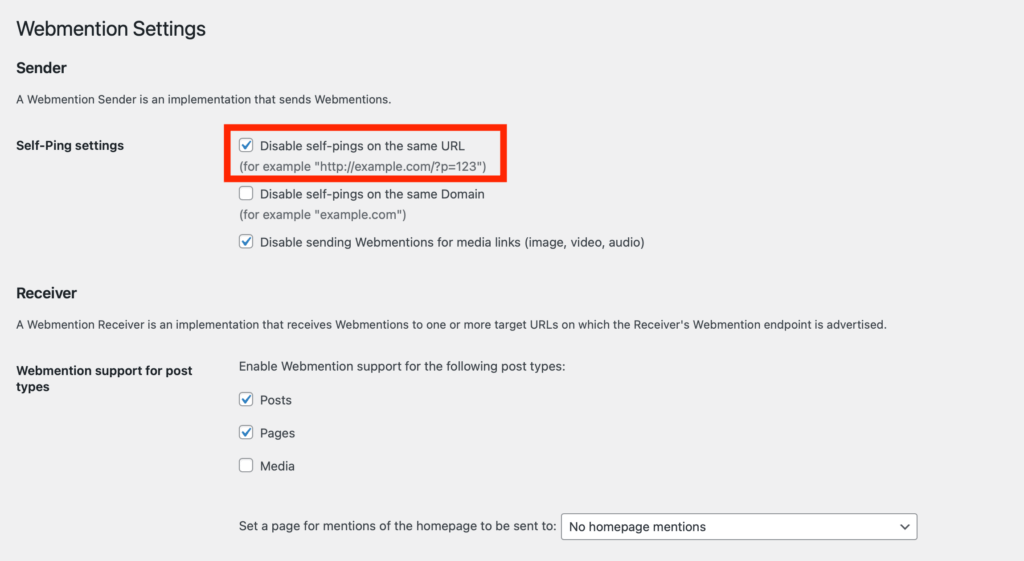Click the 'Pages' label text
The height and width of the screenshot is (561, 1024).
click(x=277, y=433)
